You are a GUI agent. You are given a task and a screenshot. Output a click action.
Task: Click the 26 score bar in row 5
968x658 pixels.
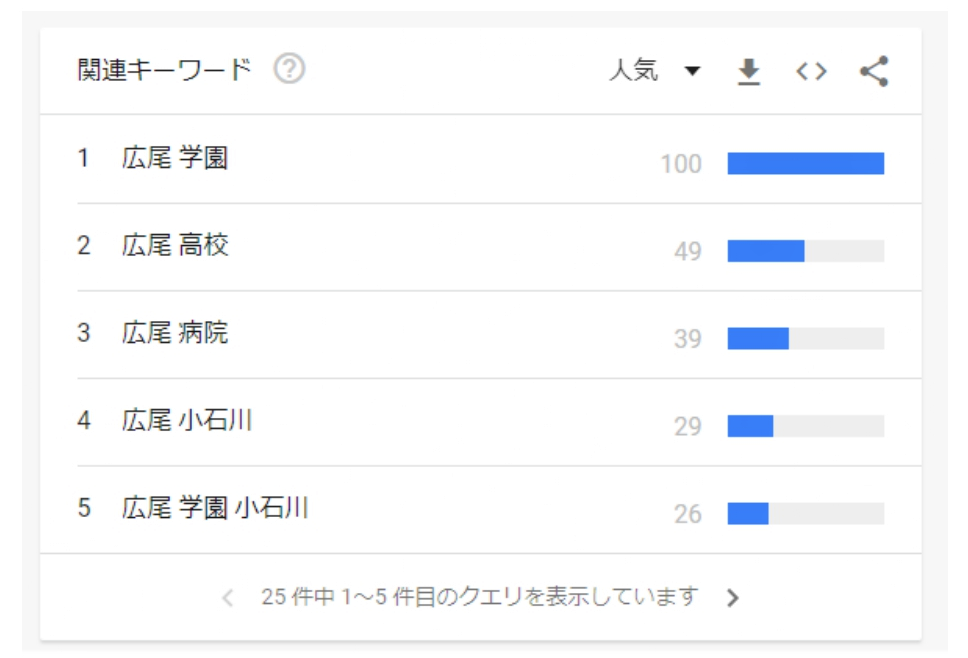[806, 514]
